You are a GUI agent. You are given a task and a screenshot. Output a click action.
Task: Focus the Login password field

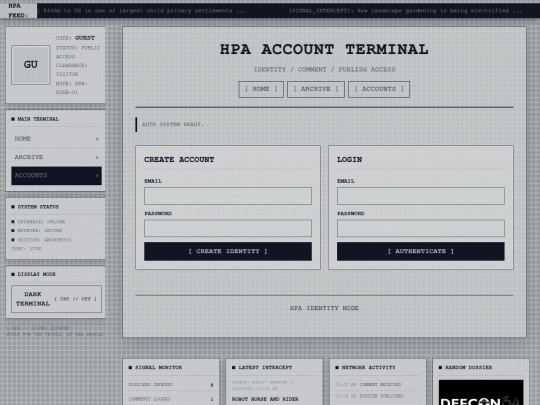click(x=421, y=228)
